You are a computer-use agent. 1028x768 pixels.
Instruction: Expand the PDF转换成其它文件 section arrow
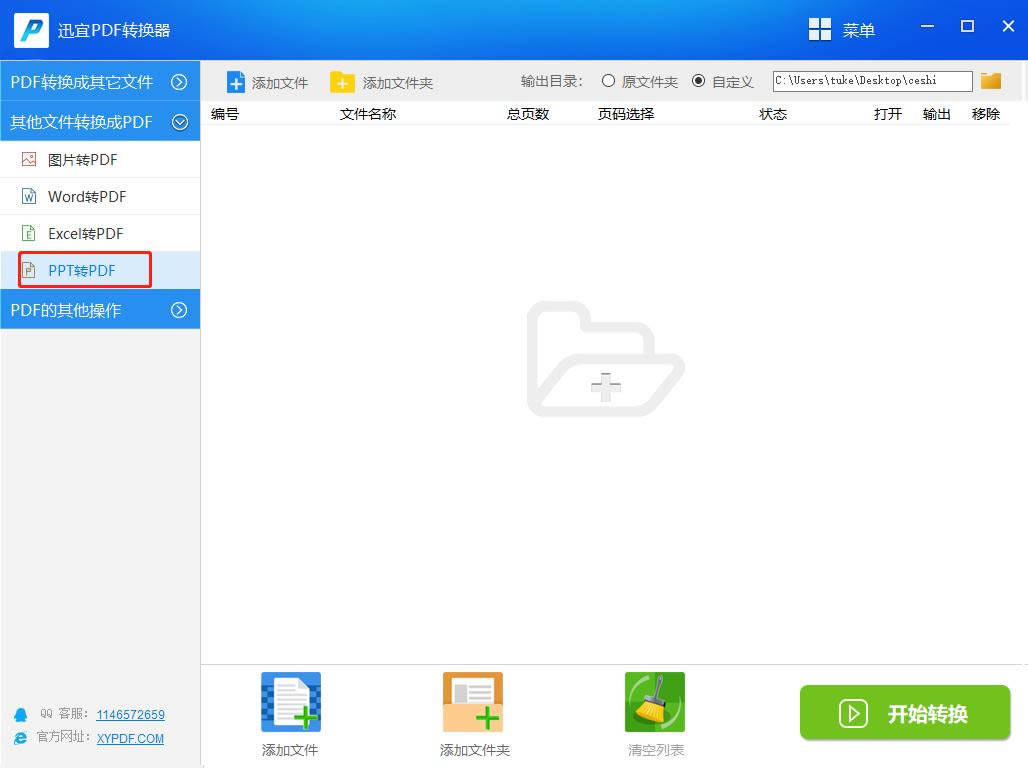coord(179,82)
